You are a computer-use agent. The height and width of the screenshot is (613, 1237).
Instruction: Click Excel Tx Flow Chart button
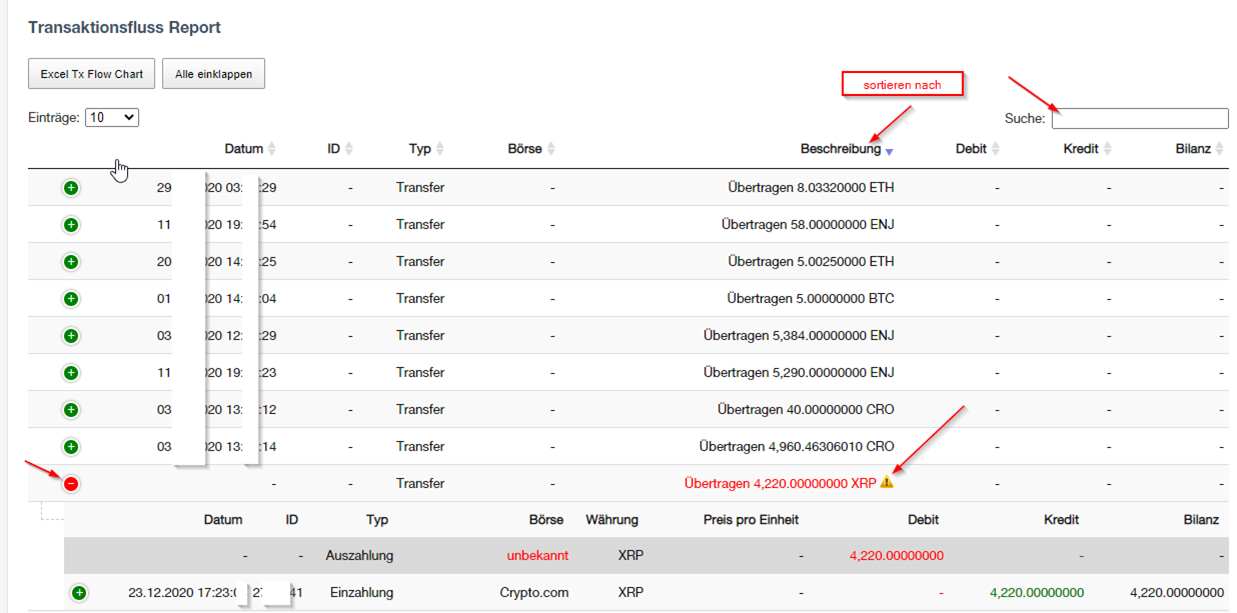(x=91, y=74)
